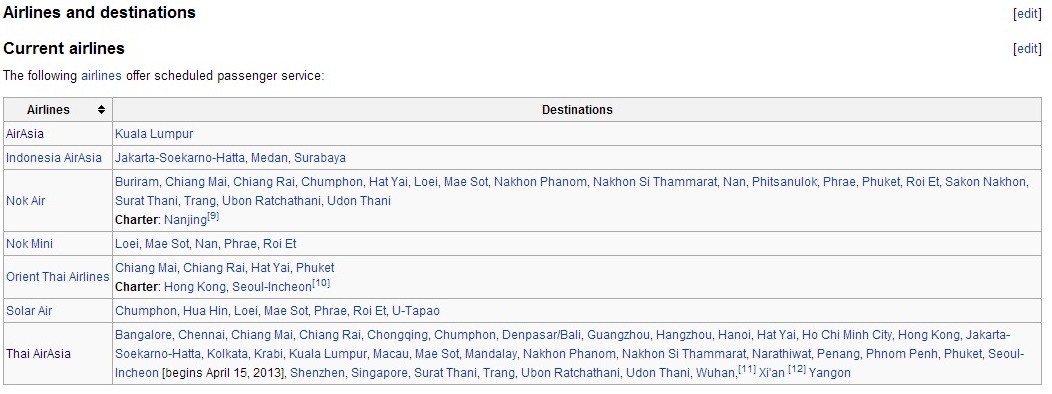Sort the table by Airlines column arrow
The height and width of the screenshot is (394, 1052).
[101, 109]
